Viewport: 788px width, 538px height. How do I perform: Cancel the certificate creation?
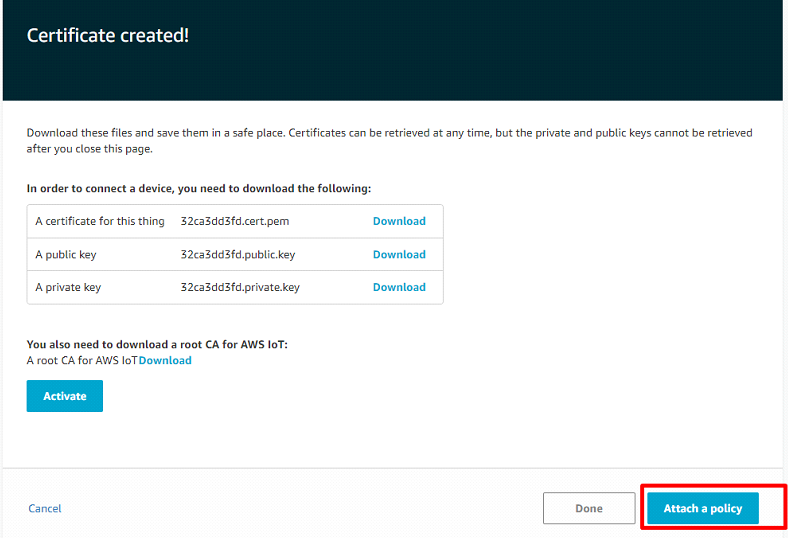coord(45,508)
